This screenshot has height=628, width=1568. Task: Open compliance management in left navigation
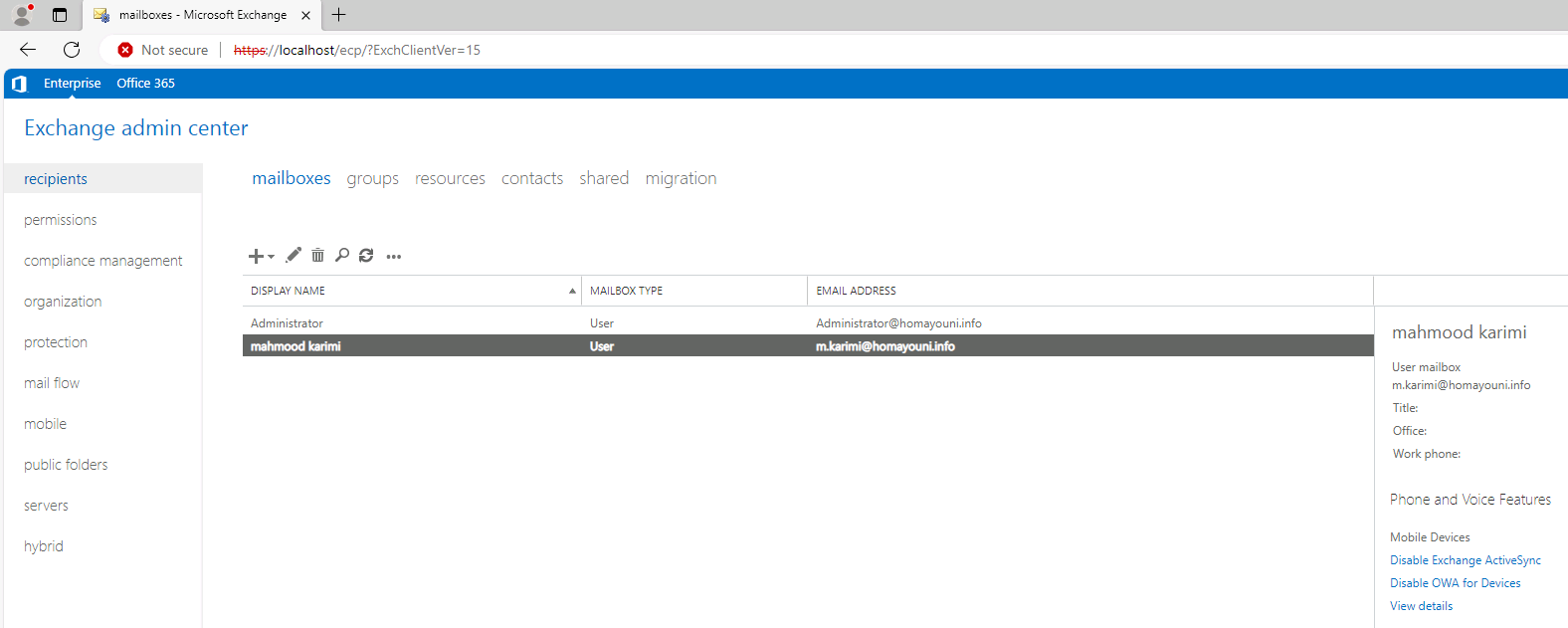point(103,261)
